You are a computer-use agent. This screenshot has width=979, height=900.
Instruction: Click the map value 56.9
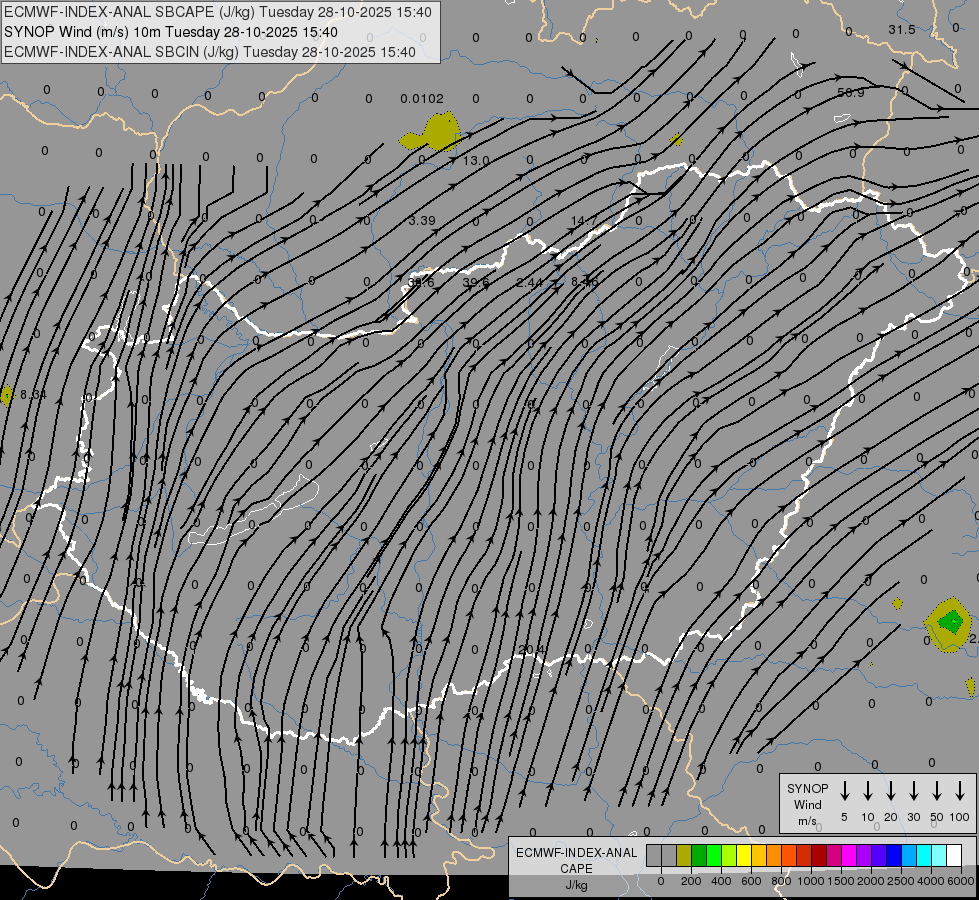(850, 92)
